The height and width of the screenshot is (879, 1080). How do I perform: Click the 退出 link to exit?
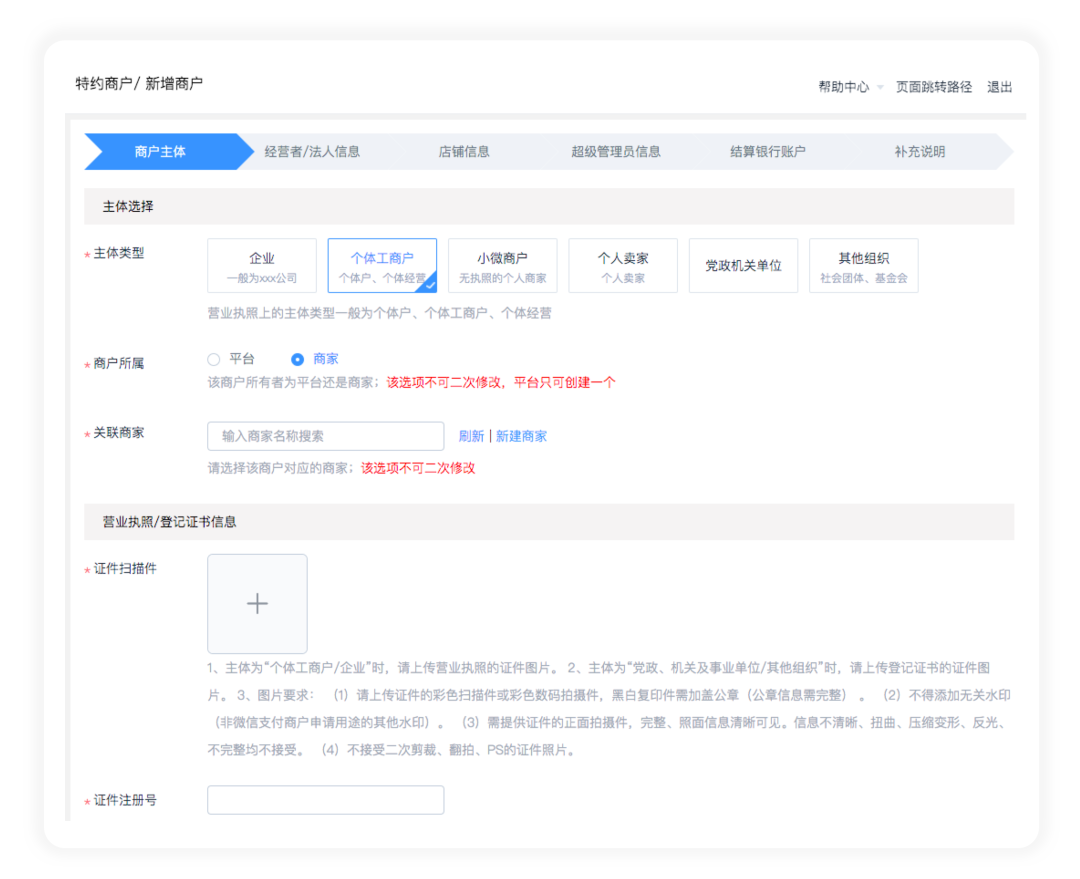click(x=1001, y=87)
